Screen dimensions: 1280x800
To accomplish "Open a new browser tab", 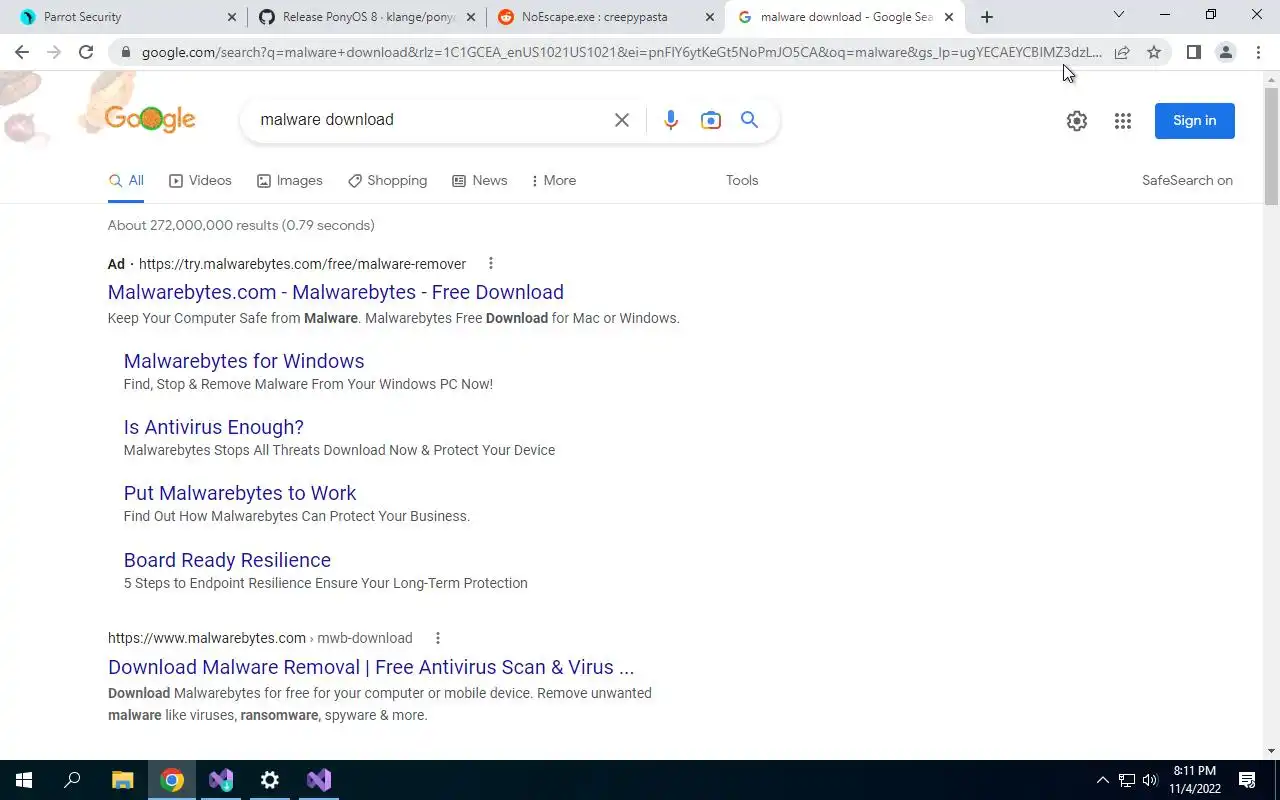I will click(x=987, y=17).
